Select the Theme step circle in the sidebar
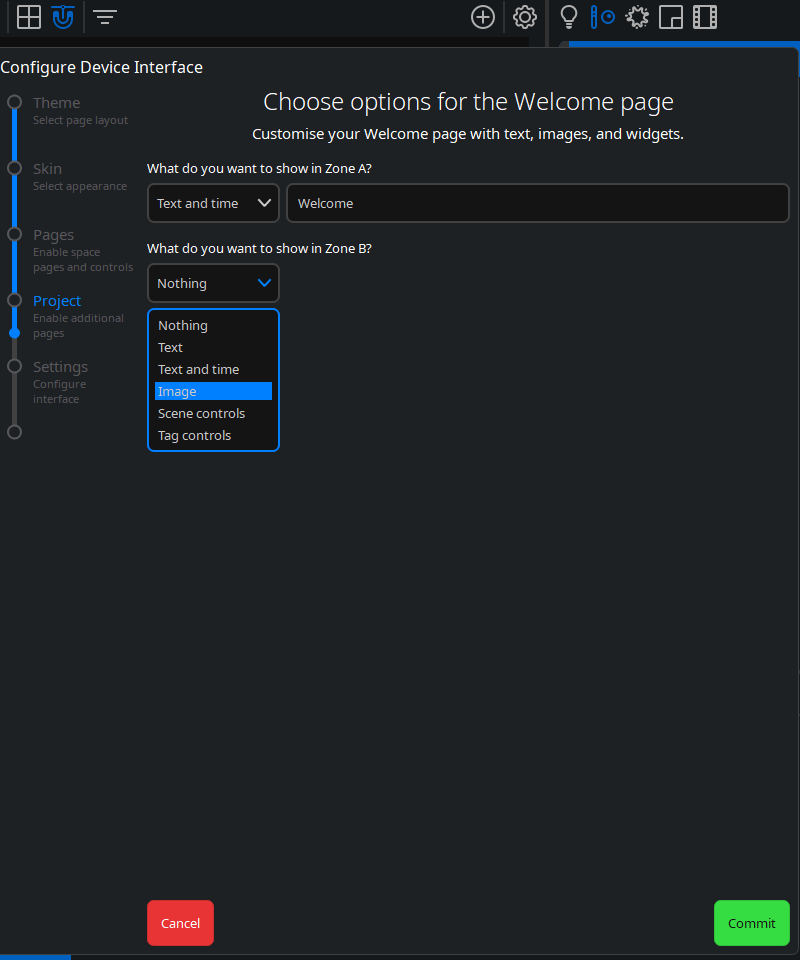 [x=14, y=102]
